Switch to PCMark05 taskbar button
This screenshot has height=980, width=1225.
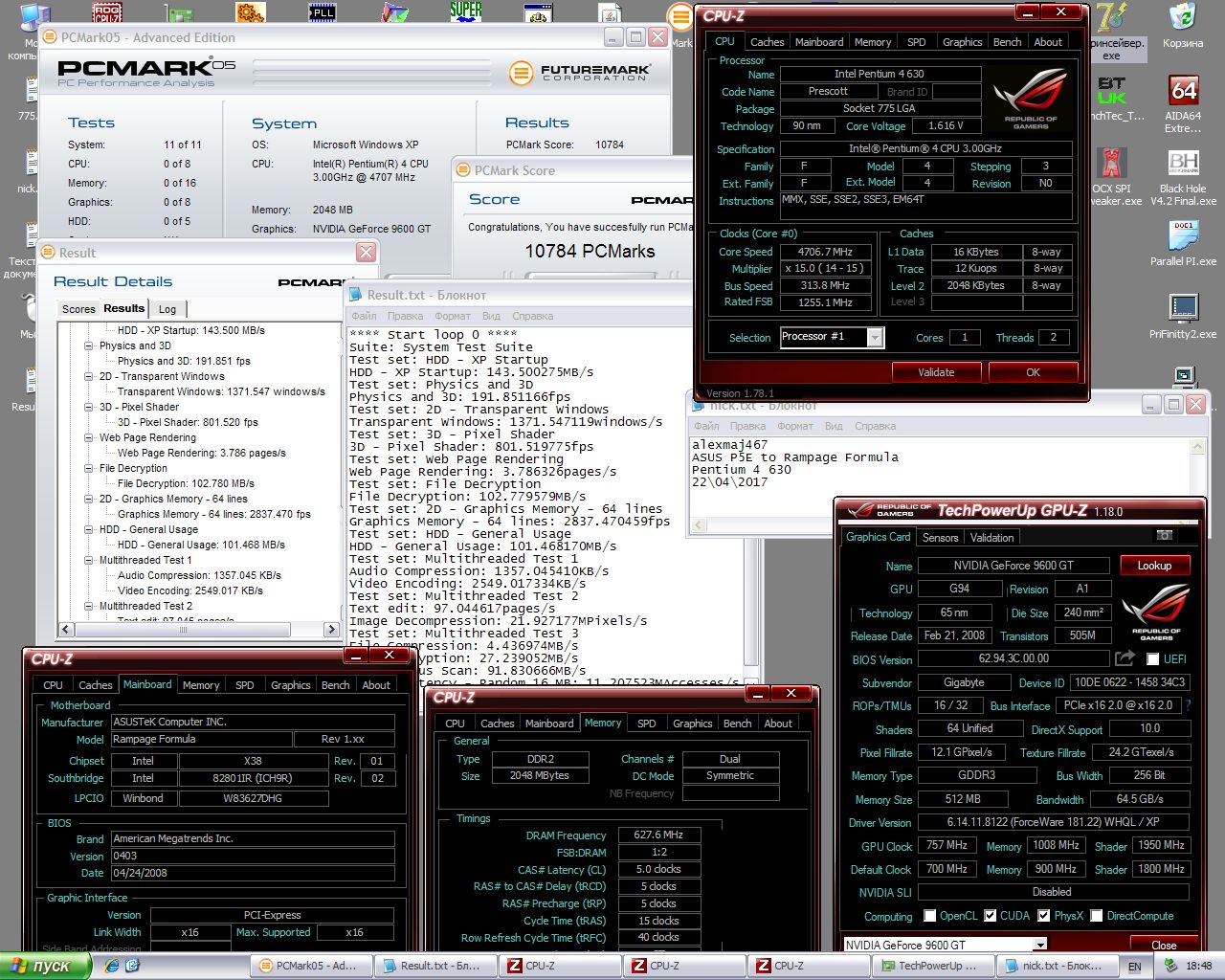312,966
